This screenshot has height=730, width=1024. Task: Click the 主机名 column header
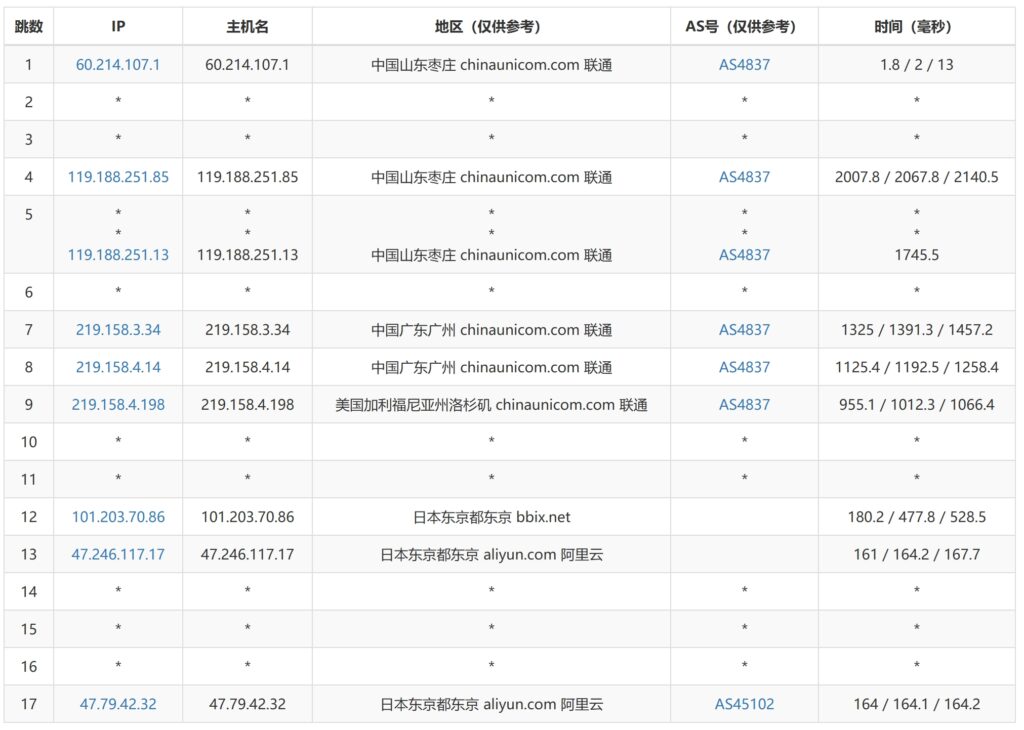click(x=247, y=27)
